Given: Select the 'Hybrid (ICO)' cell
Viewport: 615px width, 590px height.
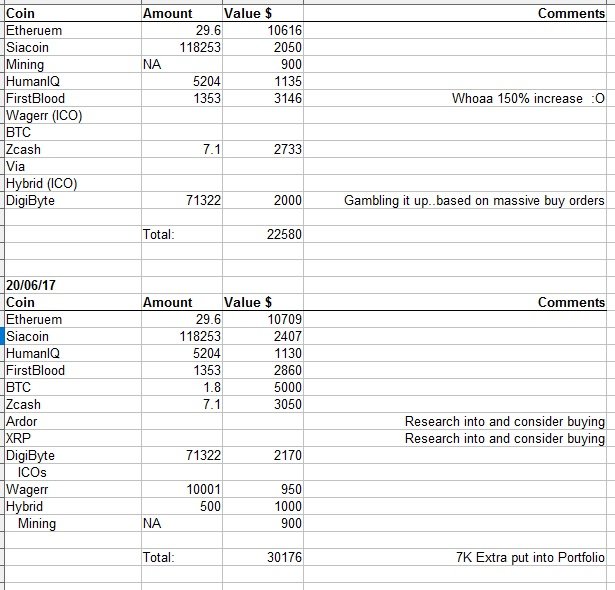Looking at the screenshot, I should [42, 184].
